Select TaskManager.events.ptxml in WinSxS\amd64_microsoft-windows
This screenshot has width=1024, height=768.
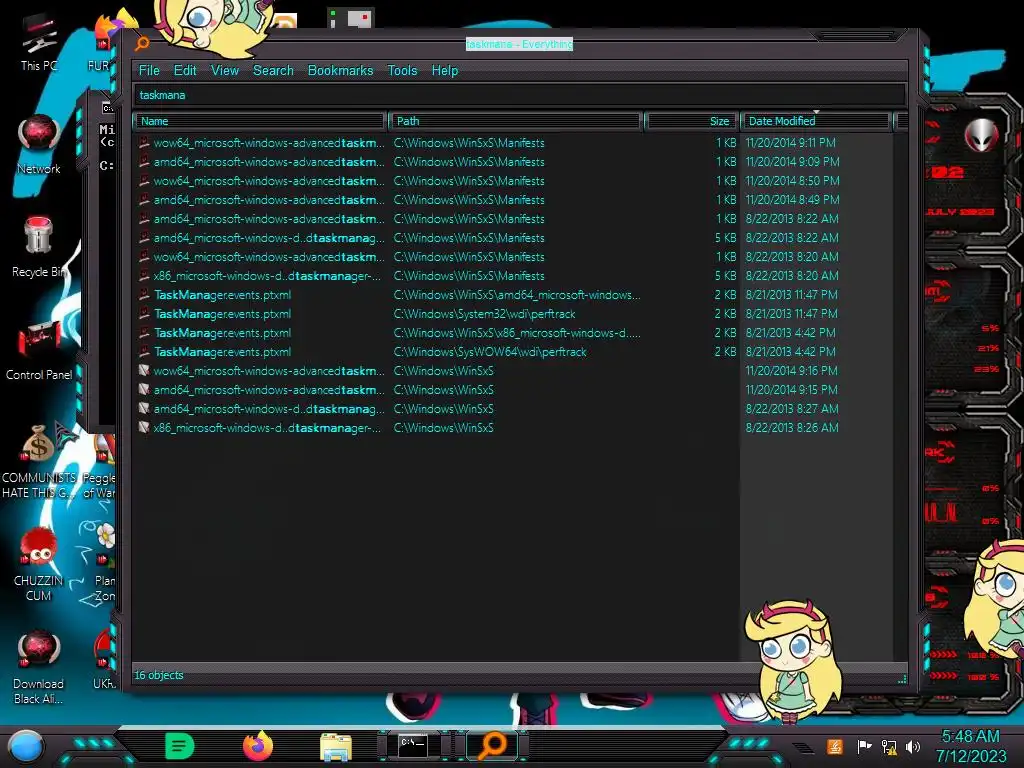pyautogui.click(x=222, y=295)
